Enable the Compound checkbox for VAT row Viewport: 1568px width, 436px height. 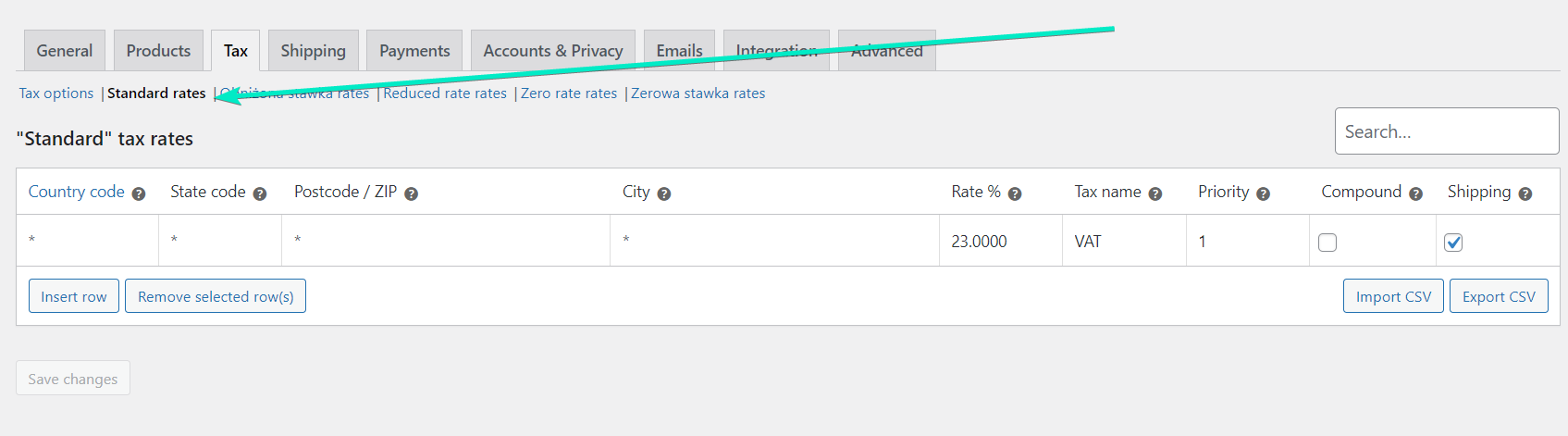click(x=1327, y=243)
